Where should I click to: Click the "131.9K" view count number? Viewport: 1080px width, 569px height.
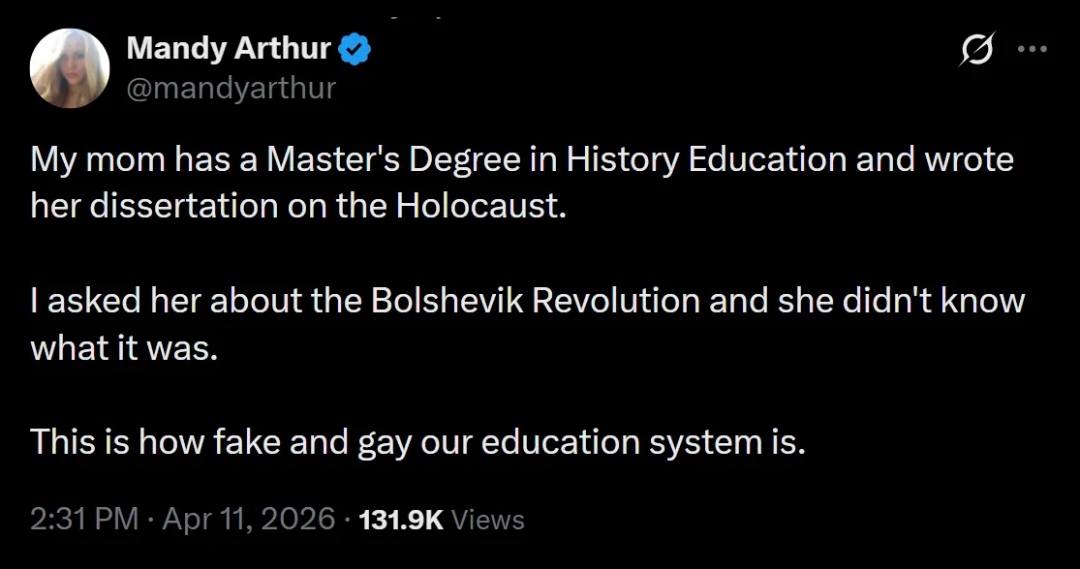(x=400, y=520)
